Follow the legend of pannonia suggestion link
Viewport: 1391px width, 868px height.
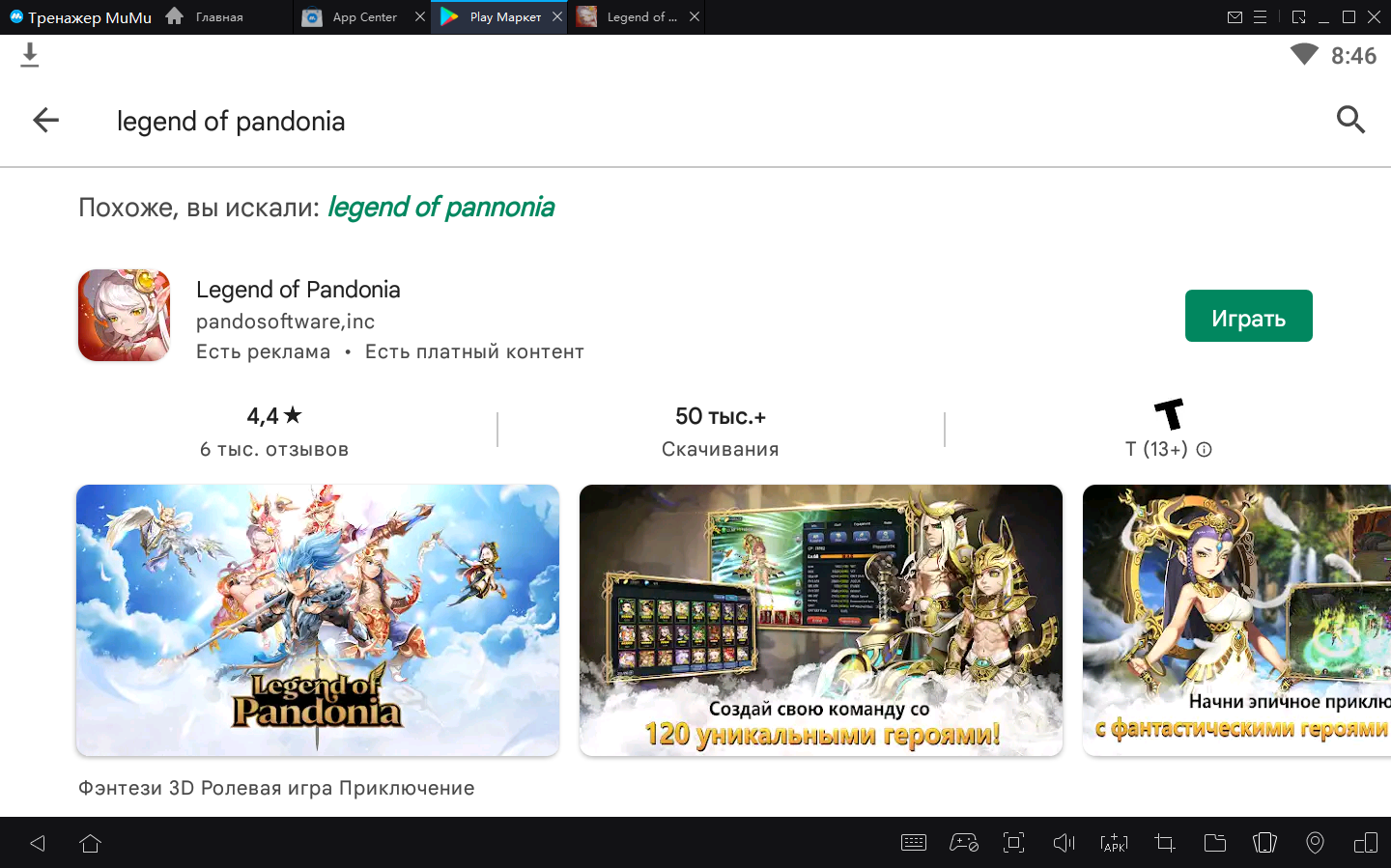click(x=440, y=208)
